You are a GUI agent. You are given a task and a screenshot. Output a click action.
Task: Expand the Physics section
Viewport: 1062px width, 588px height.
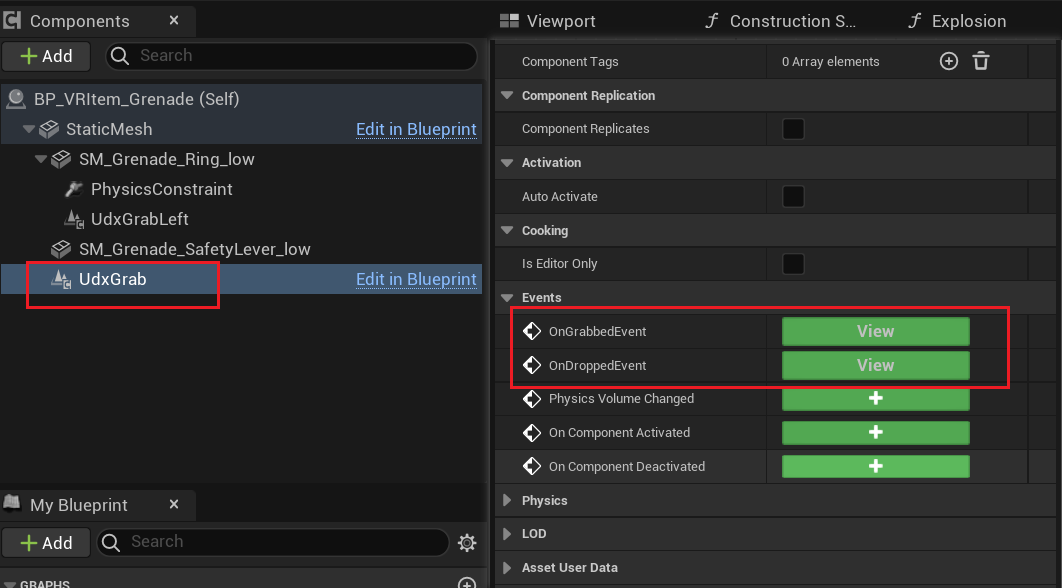[506, 500]
